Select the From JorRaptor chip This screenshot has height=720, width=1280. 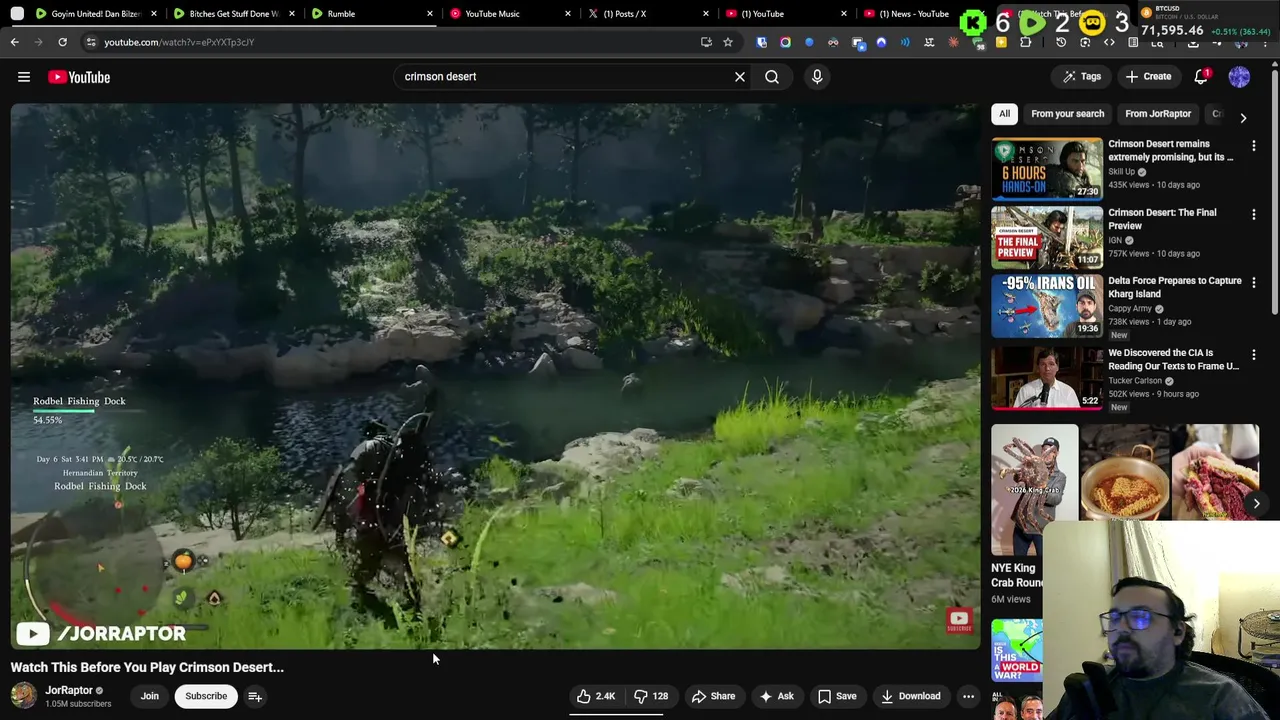point(1158,114)
